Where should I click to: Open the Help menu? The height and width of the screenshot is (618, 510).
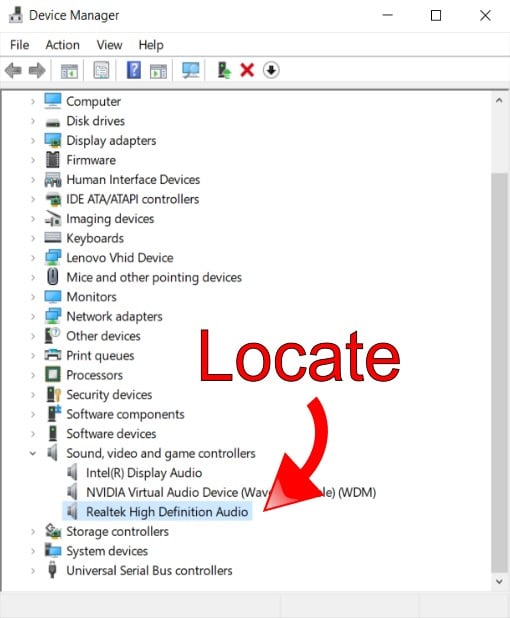click(151, 45)
